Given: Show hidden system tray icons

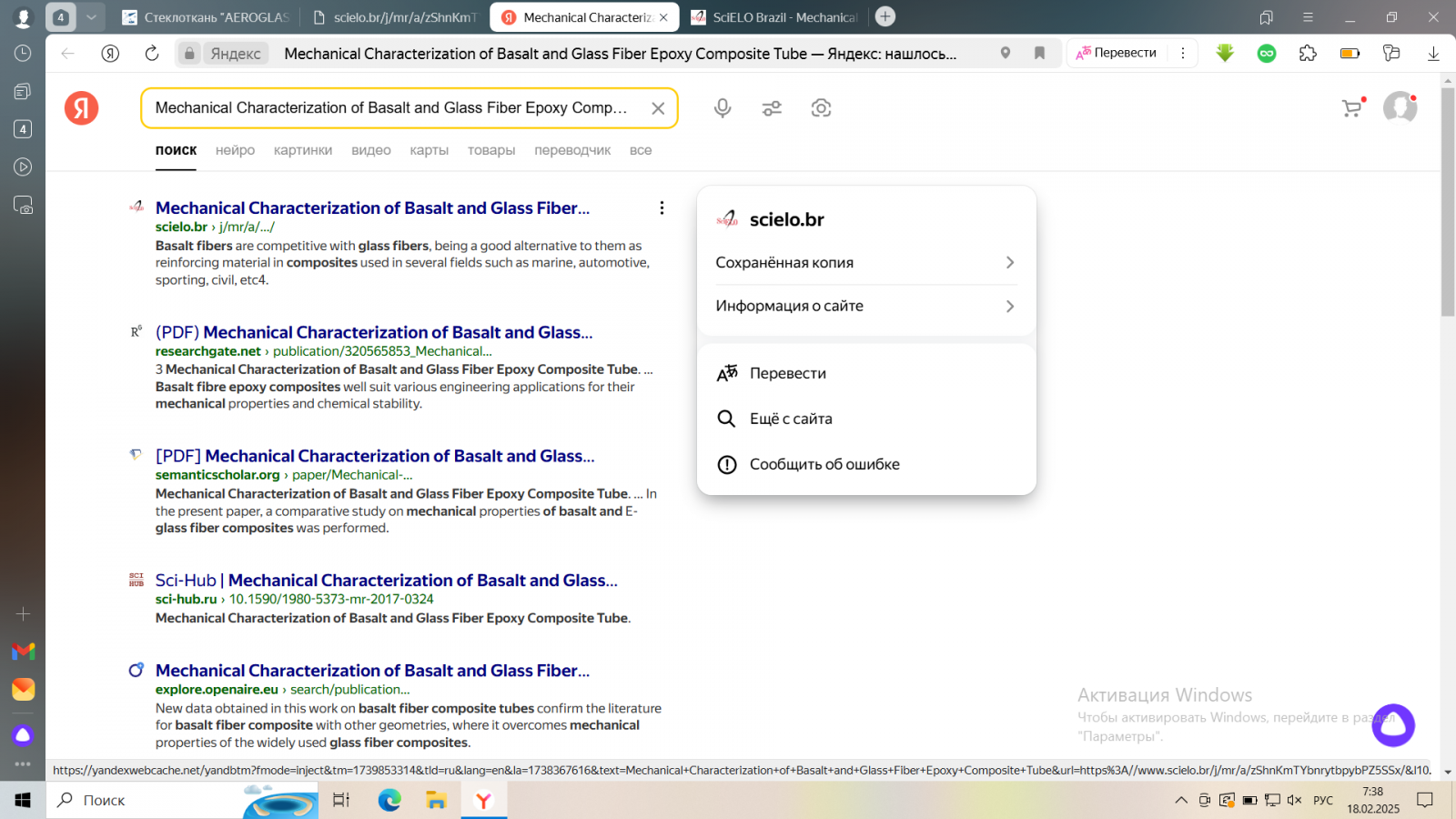Looking at the screenshot, I should point(1181,801).
